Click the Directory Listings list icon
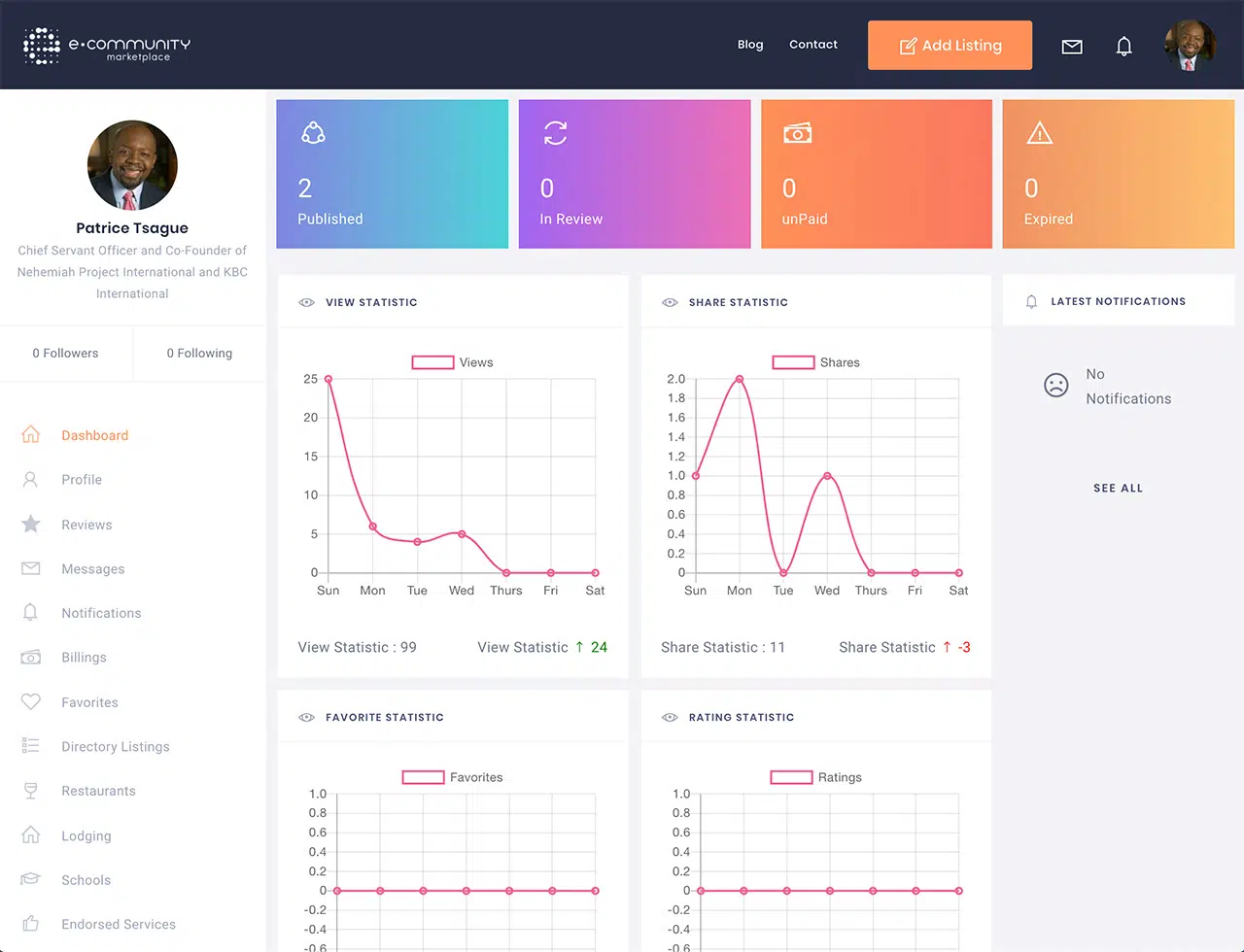Image resolution: width=1244 pixels, height=952 pixels. pyautogui.click(x=31, y=746)
